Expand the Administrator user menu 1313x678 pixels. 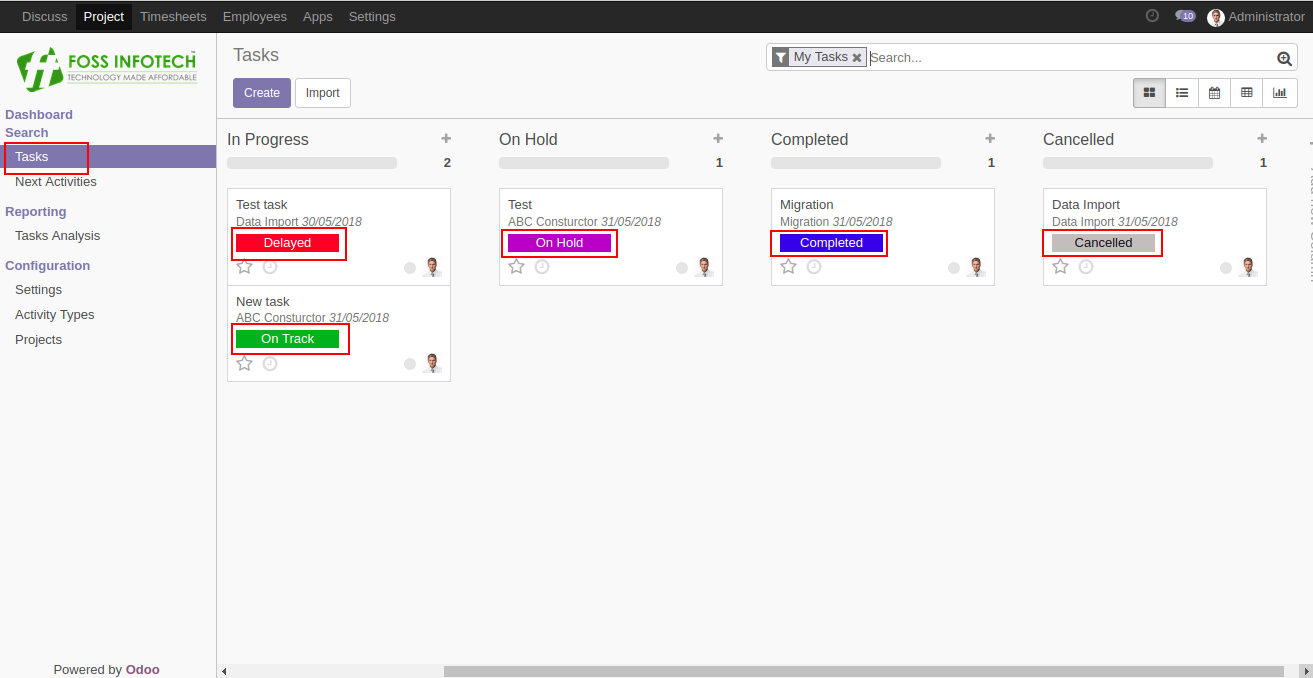point(1256,16)
